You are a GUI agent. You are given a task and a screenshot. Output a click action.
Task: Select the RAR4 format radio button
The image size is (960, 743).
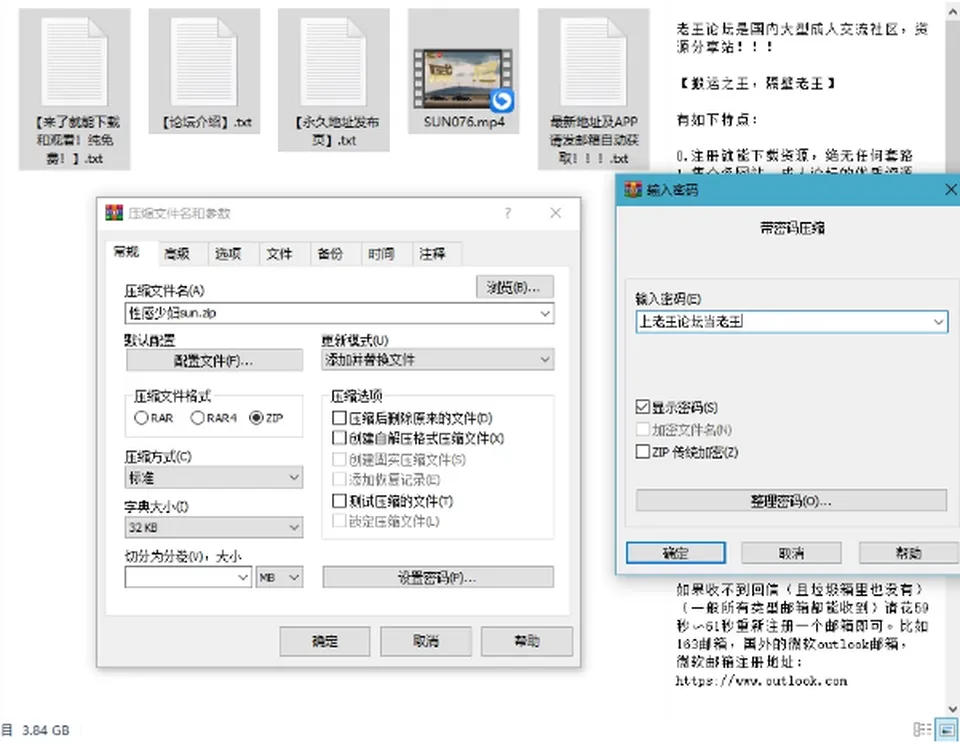[x=197, y=418]
